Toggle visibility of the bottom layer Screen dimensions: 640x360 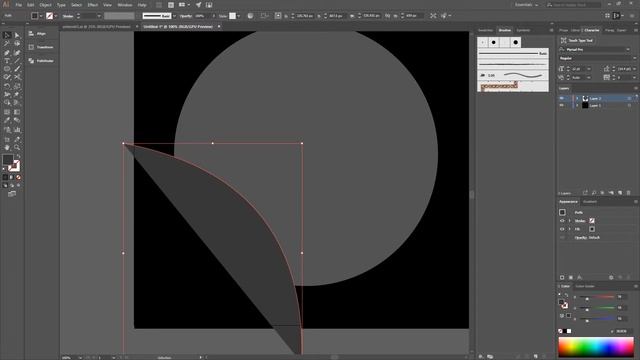point(562,105)
